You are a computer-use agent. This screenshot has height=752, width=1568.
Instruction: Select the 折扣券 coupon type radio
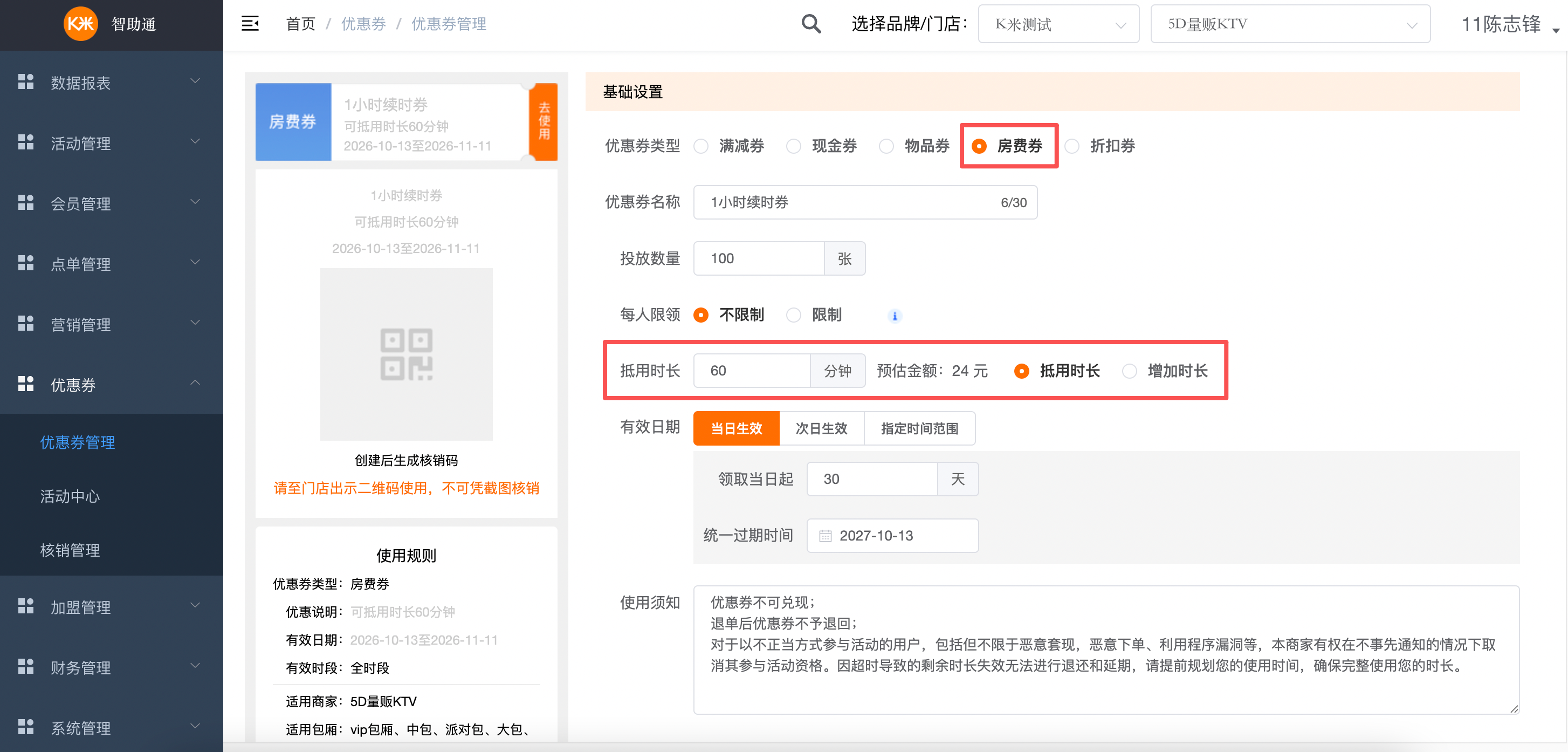coord(1072,146)
